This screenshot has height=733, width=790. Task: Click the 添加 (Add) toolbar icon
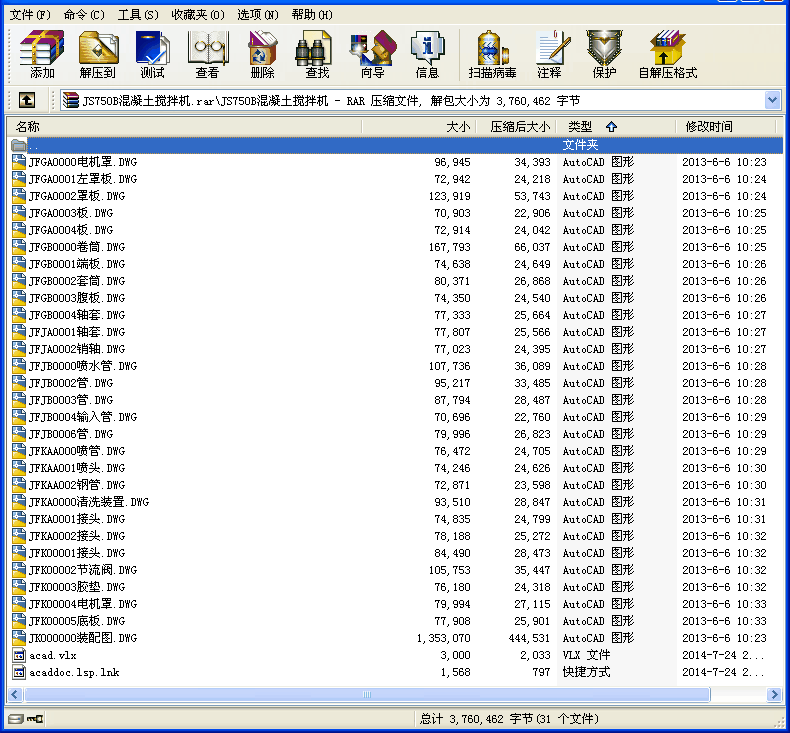tap(42, 54)
